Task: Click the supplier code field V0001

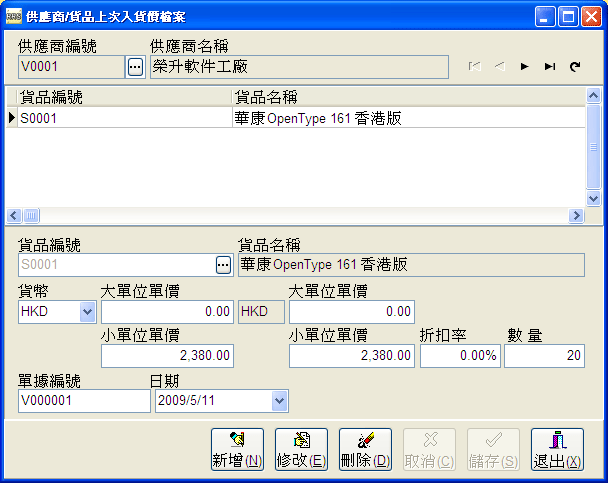Action: coord(71,67)
